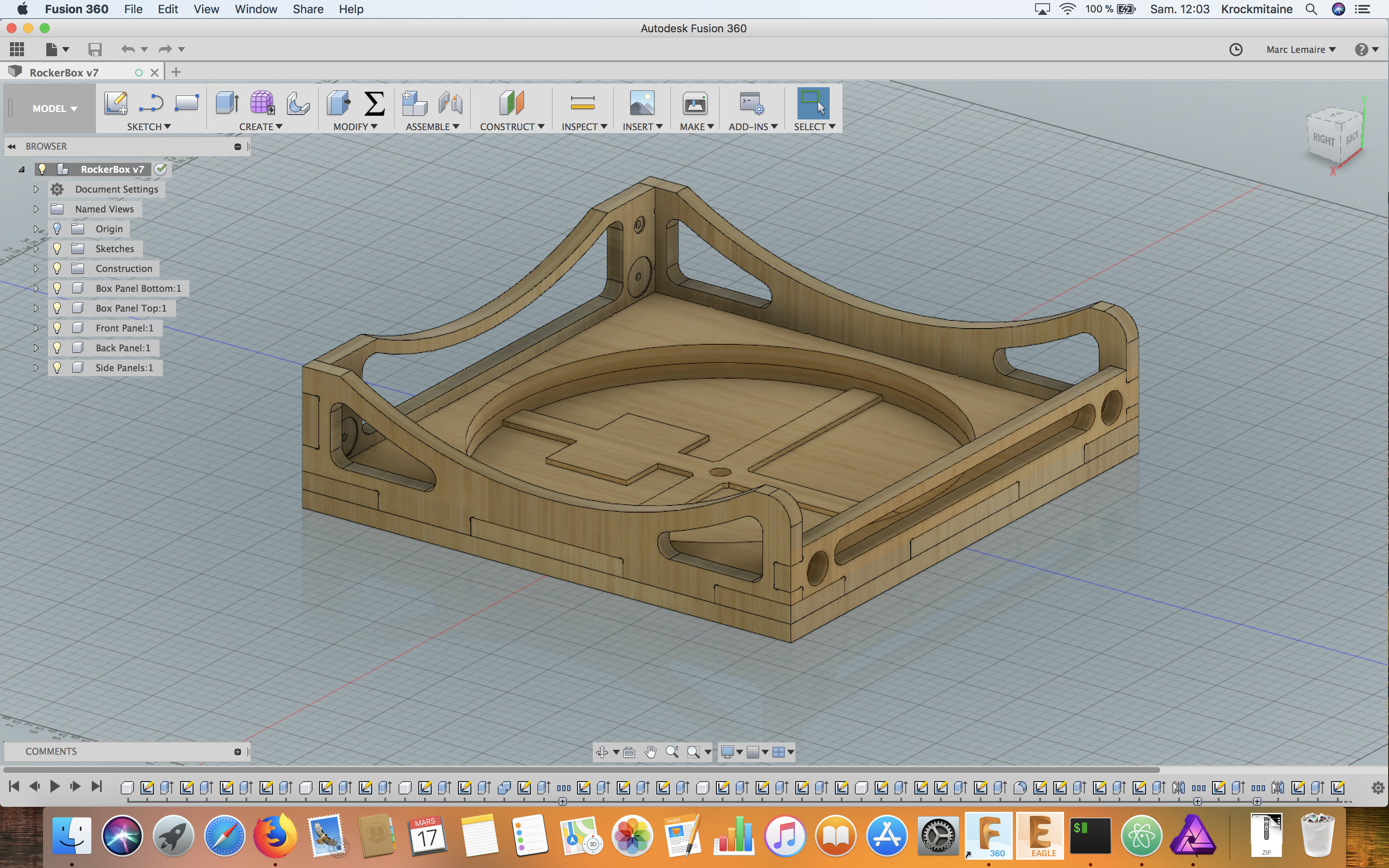Toggle visibility of Origin folder
The height and width of the screenshot is (868, 1389).
pyautogui.click(x=57, y=229)
